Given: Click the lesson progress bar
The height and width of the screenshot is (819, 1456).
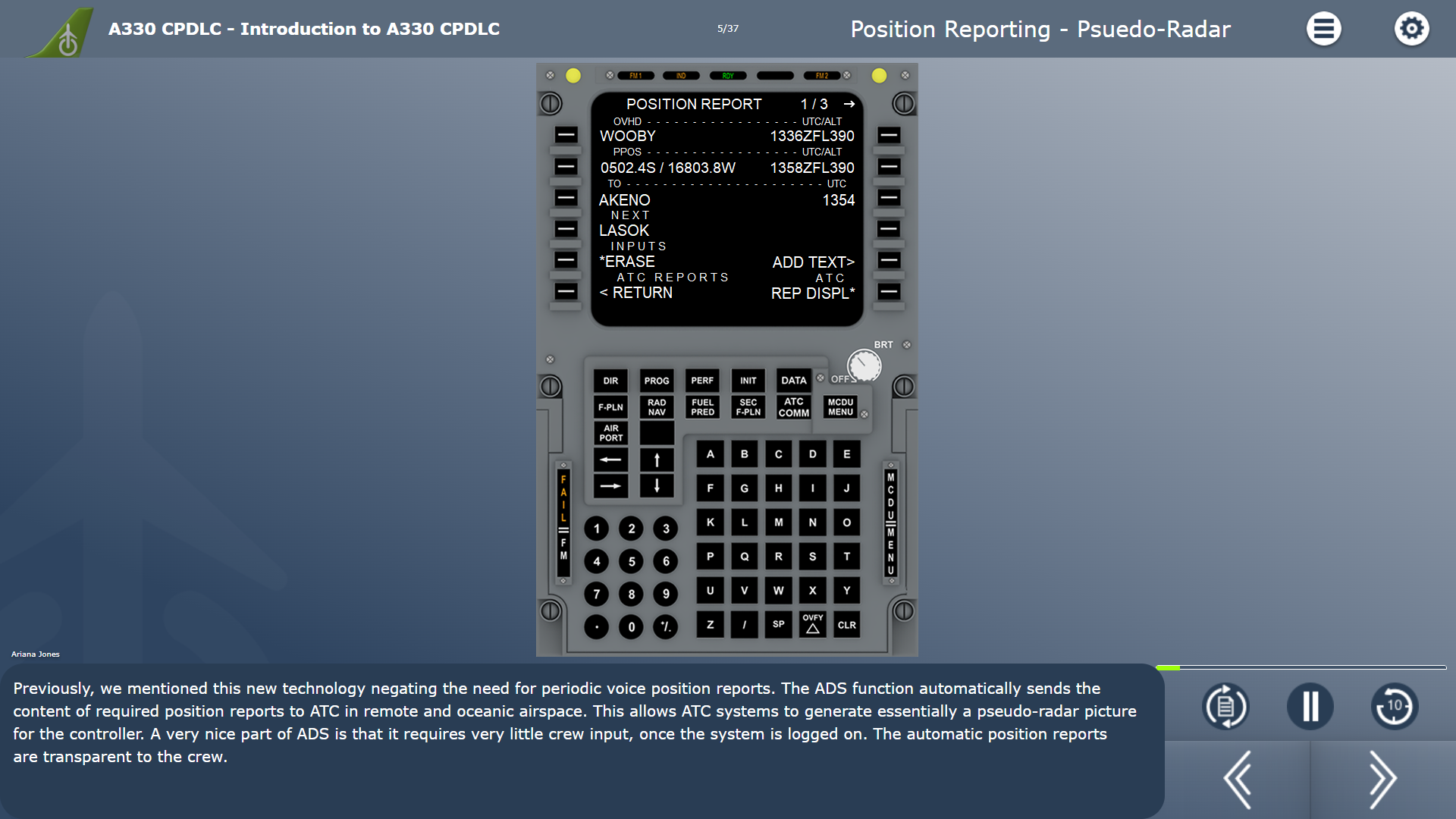Looking at the screenshot, I should 1301,667.
